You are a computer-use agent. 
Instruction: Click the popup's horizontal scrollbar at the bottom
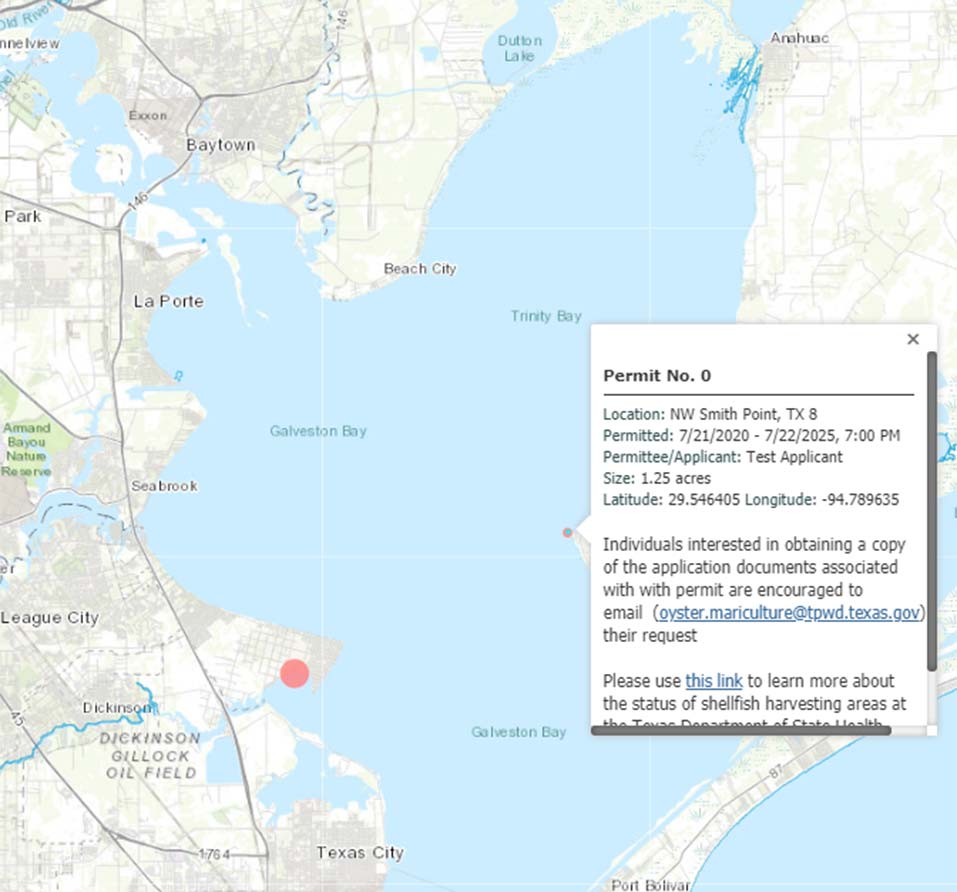[x=740, y=730]
